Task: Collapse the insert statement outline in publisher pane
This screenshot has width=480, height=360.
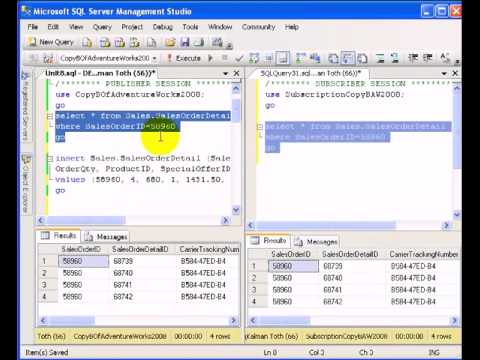Action: (x=50, y=159)
